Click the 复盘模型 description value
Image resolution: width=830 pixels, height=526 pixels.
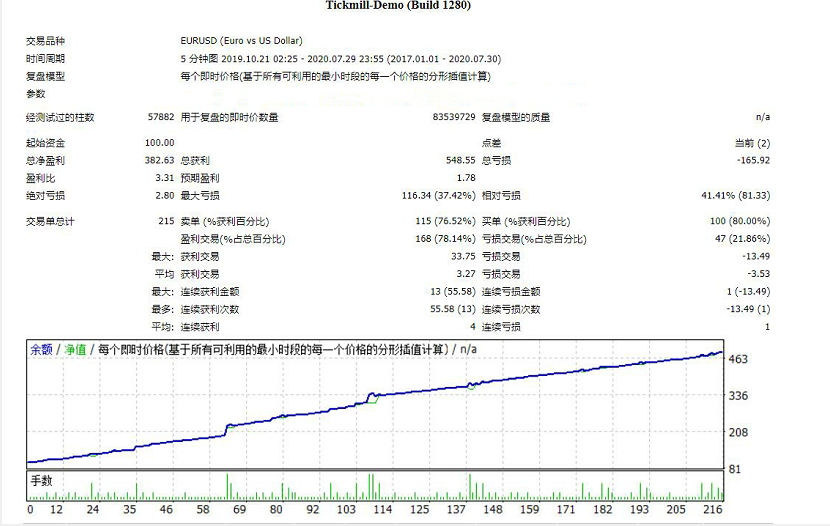pyautogui.click(x=336, y=76)
